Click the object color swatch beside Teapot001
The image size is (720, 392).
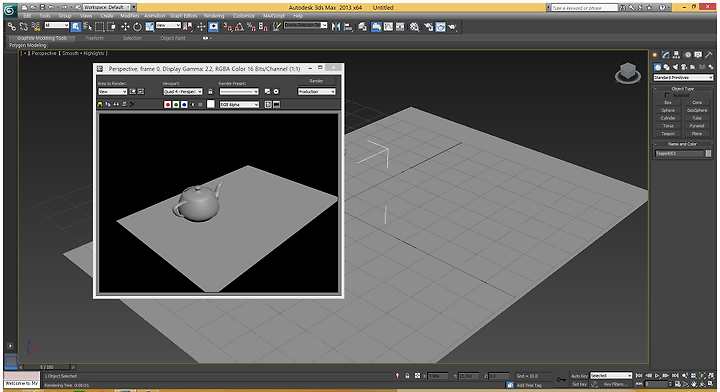[708, 153]
